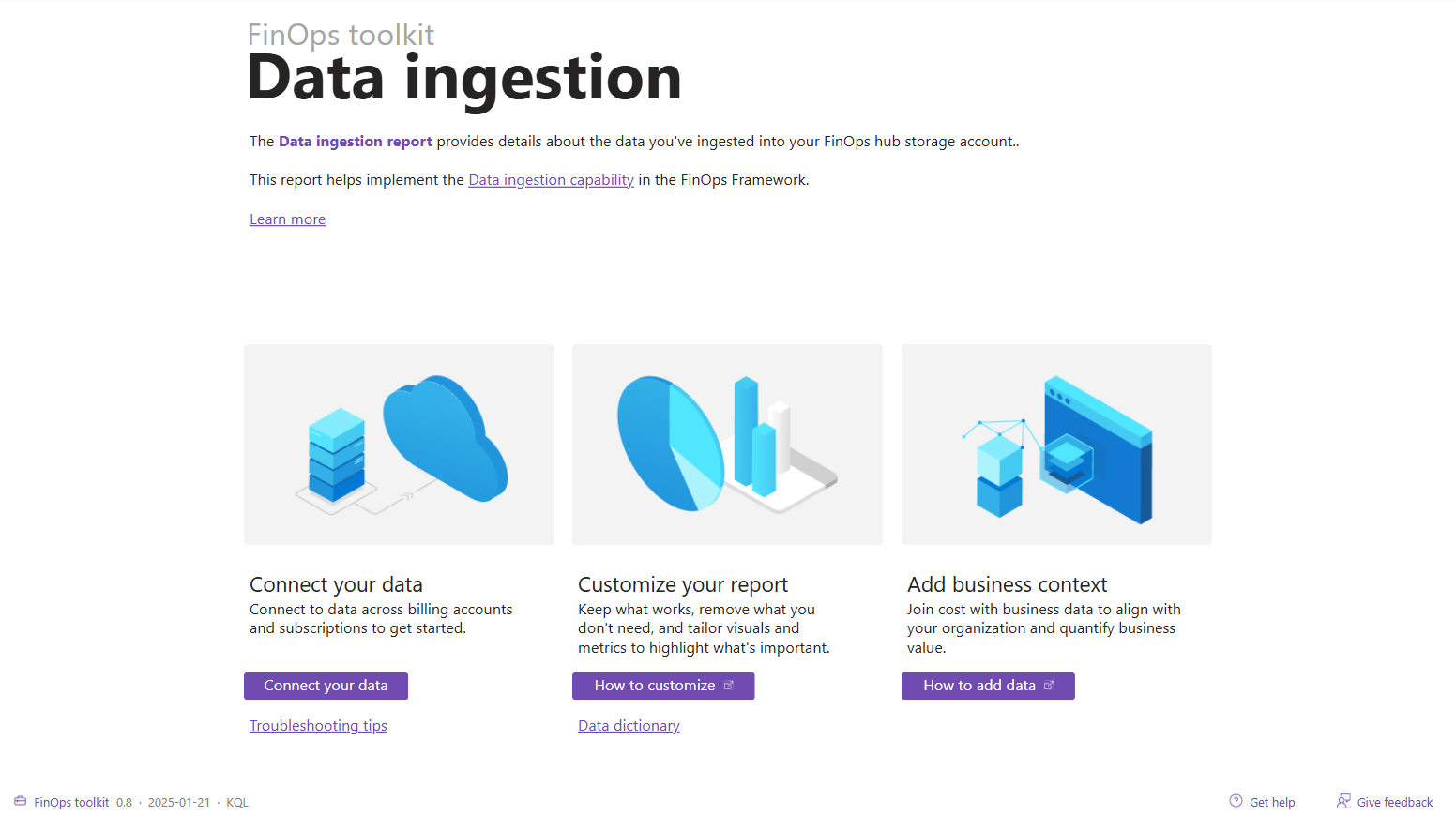The image size is (1456, 816).
Task: Click the FinOps toolkit briefcase icon in footer
Action: (20, 801)
